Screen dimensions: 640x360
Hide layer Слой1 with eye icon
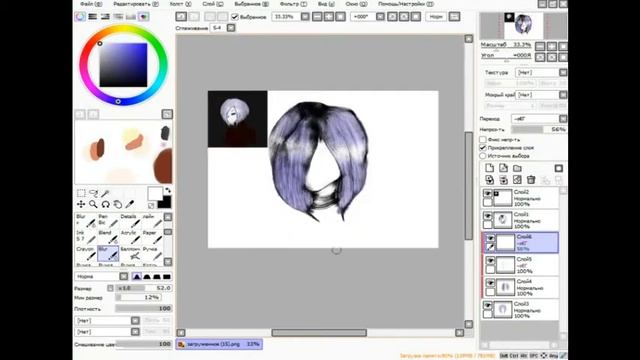tap(487, 216)
